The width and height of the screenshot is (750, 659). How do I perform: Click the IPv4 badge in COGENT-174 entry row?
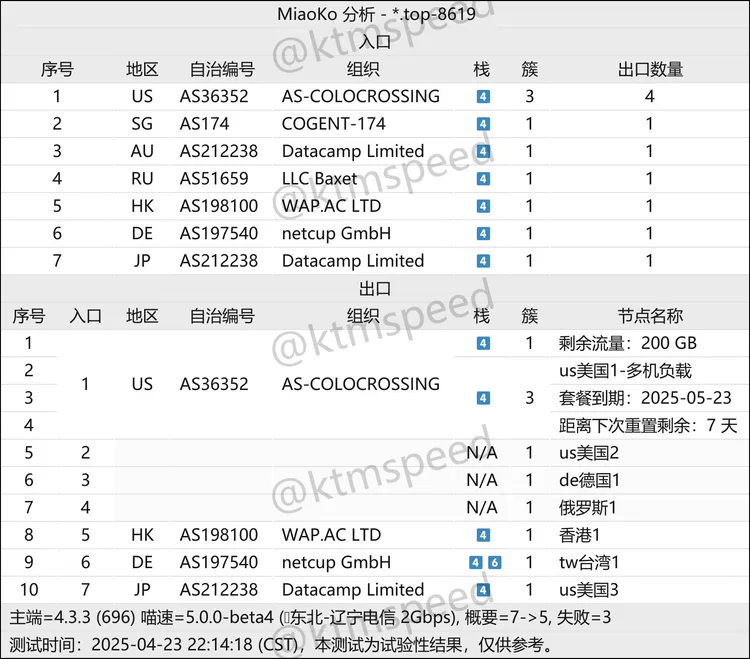(483, 125)
